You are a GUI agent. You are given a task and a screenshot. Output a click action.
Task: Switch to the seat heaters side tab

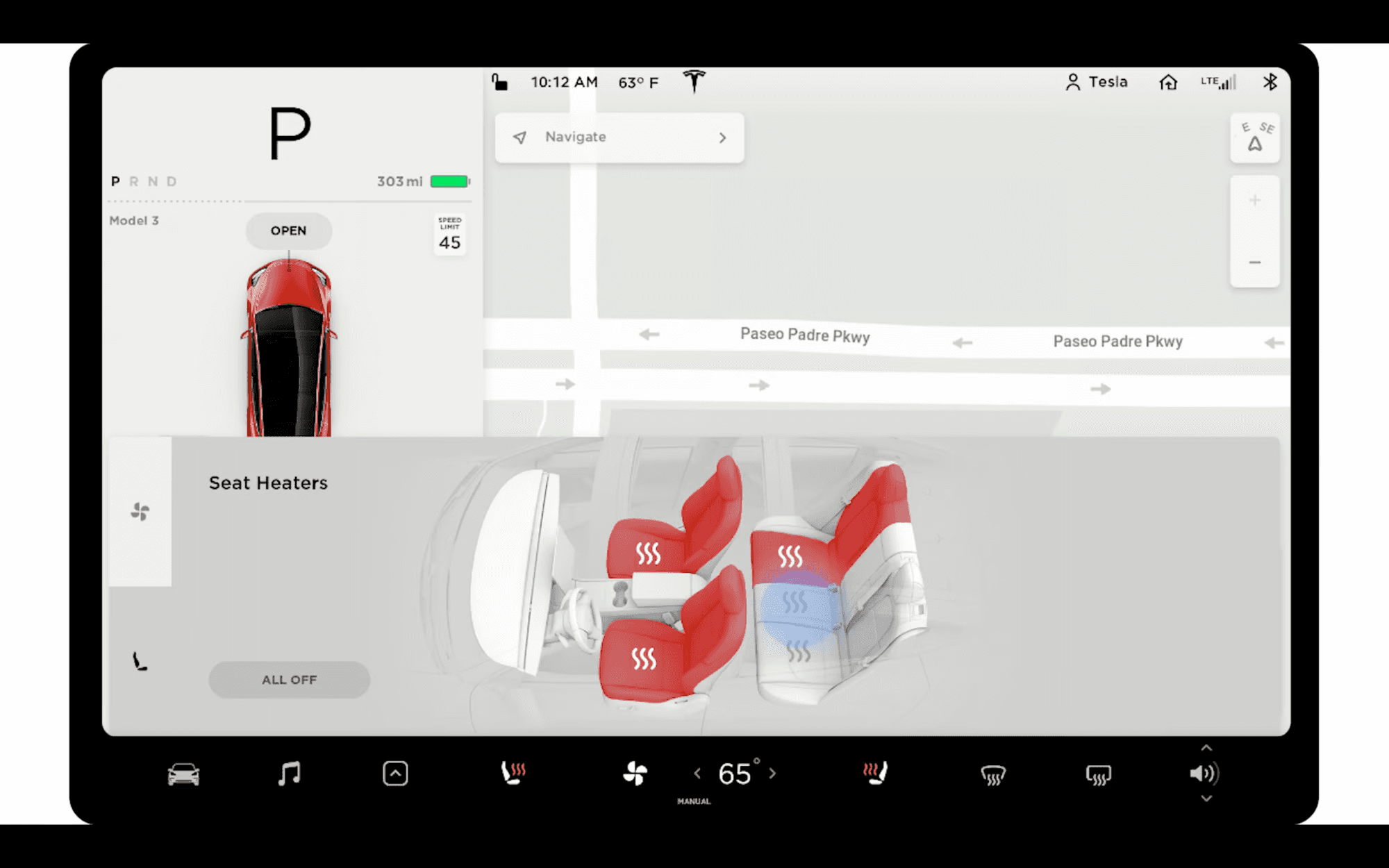(140, 660)
